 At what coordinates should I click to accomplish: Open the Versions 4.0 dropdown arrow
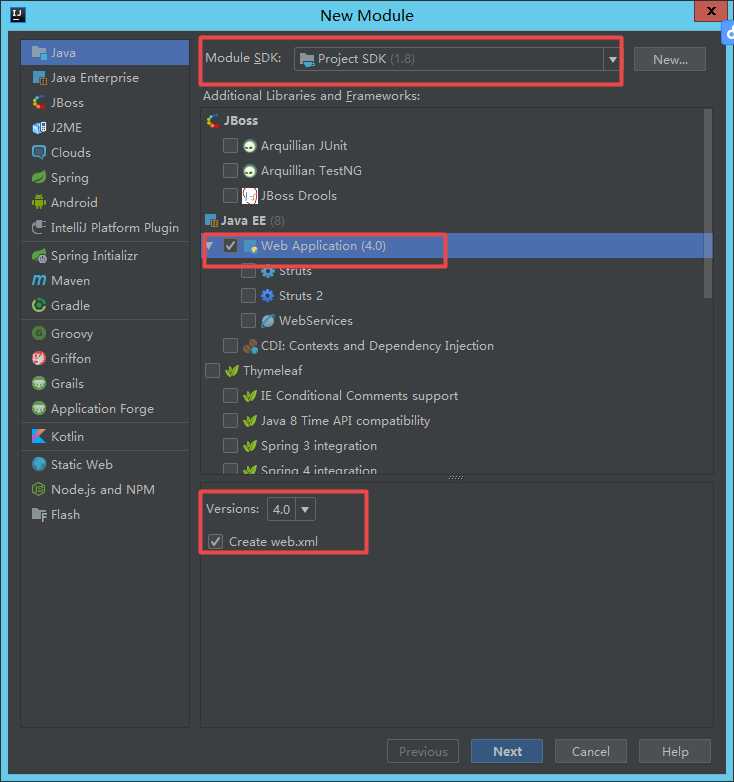tap(305, 509)
